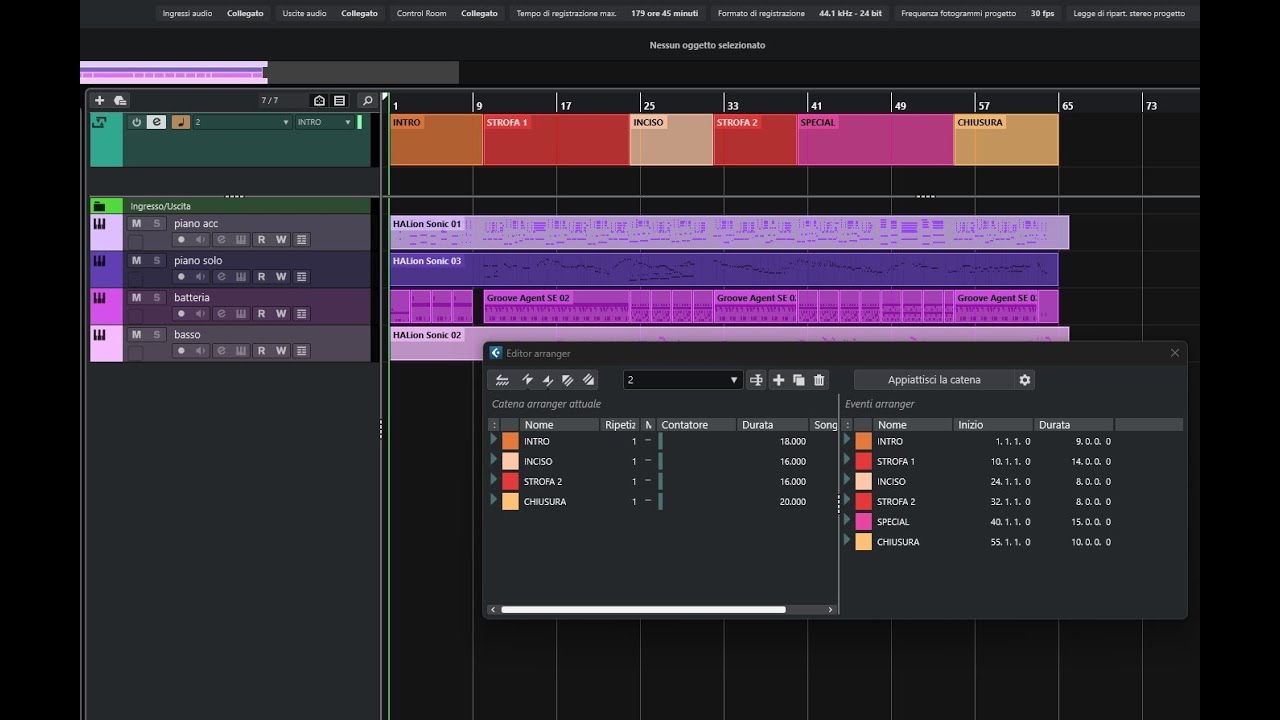Play STROFA 2 arrow in current chain

coord(493,480)
